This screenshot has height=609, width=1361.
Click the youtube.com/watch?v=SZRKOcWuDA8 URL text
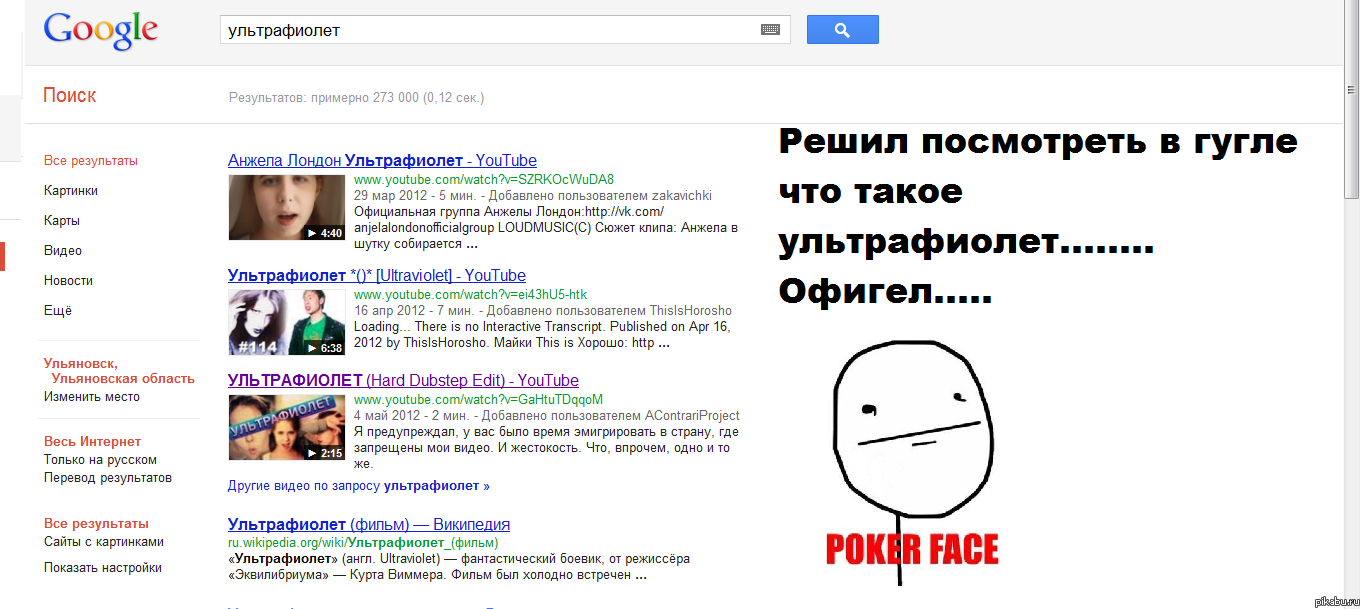(484, 179)
